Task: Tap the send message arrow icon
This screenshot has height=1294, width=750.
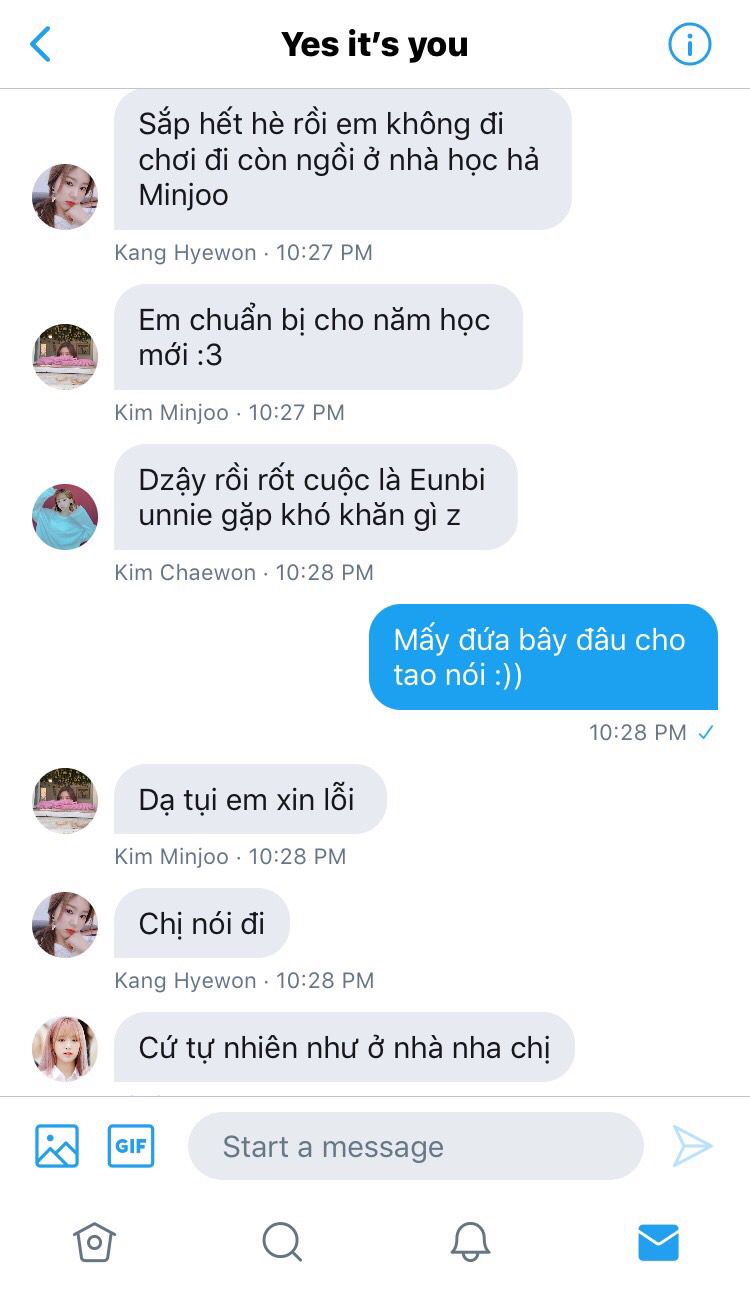Action: click(692, 1146)
